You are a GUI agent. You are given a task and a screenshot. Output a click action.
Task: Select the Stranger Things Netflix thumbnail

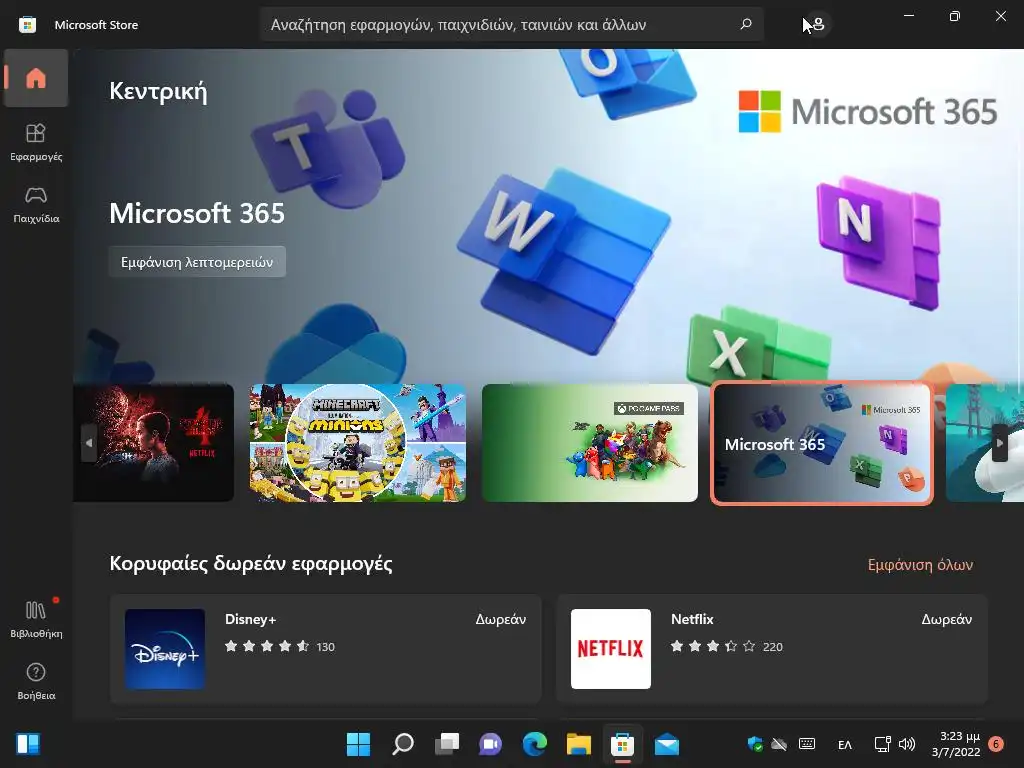153,443
